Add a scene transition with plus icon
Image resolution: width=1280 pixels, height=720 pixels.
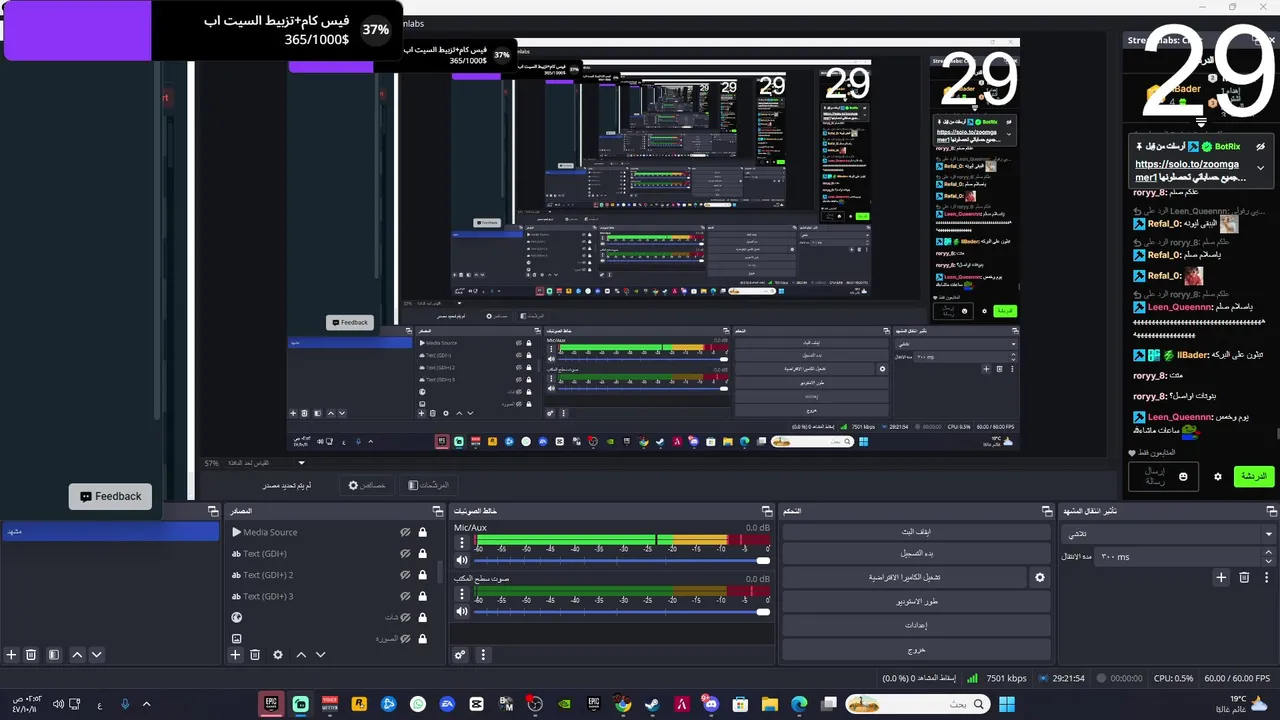pos(1221,577)
